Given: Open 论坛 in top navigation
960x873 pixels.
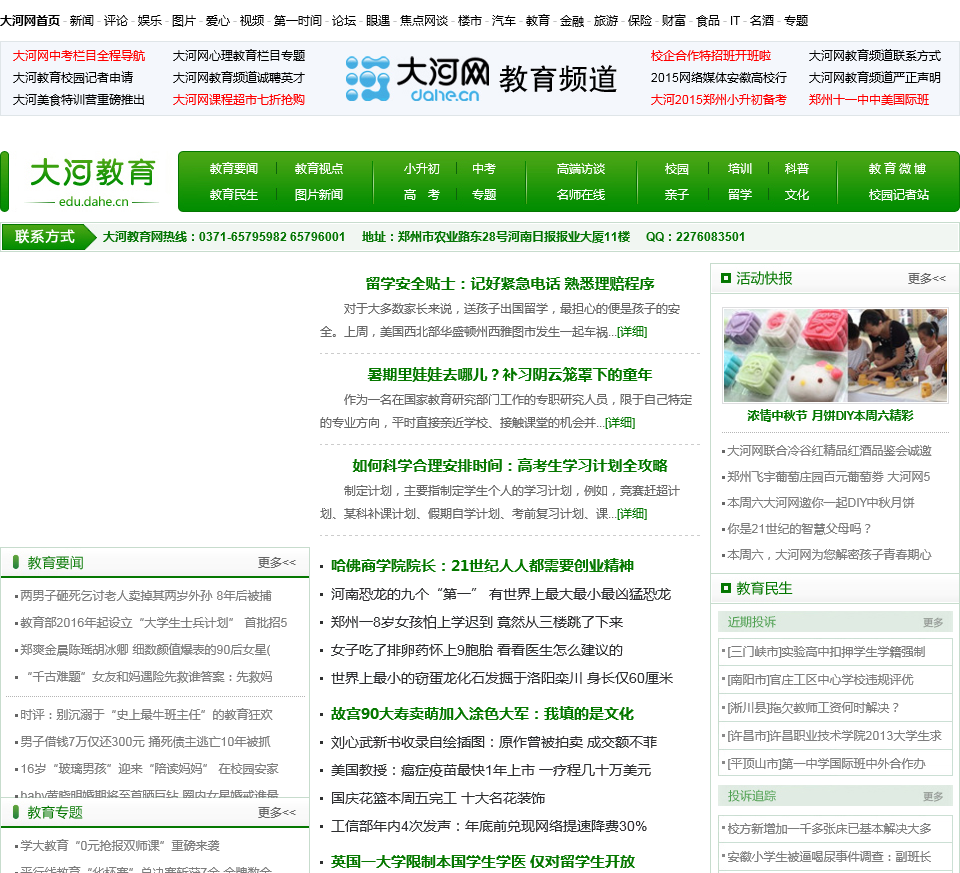Looking at the screenshot, I should pos(343,21).
